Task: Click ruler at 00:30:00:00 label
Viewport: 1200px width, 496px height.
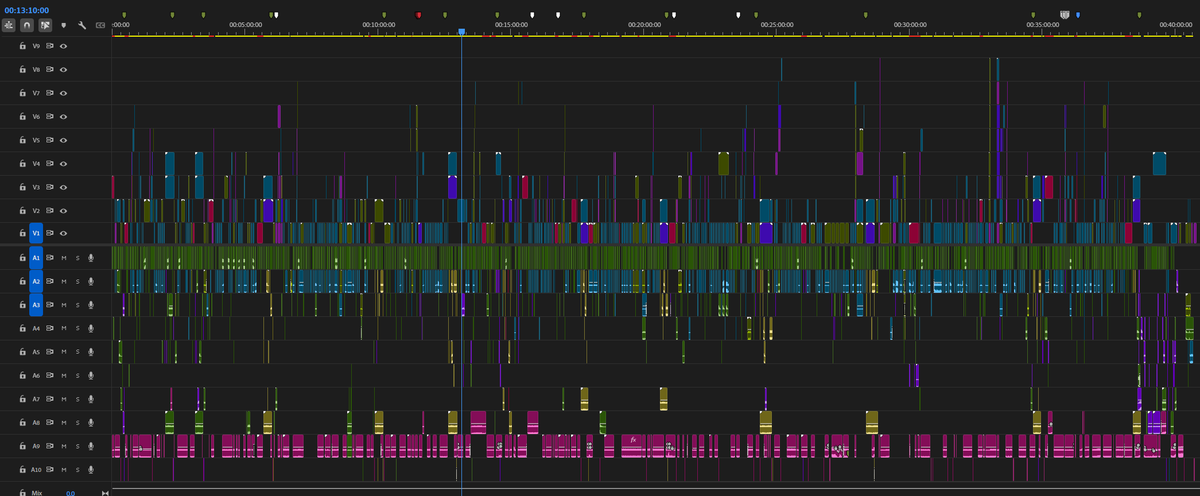Action: [x=910, y=23]
